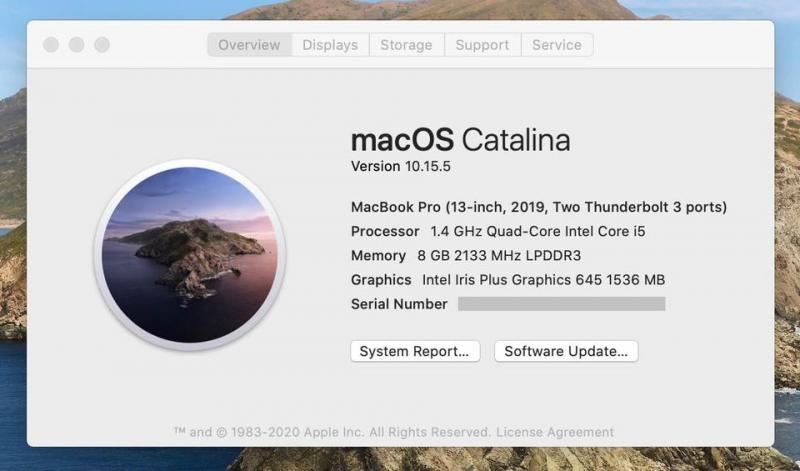Viewport: 800px width, 471px height.
Task: Click the Graphics label
Action: click(x=381, y=280)
